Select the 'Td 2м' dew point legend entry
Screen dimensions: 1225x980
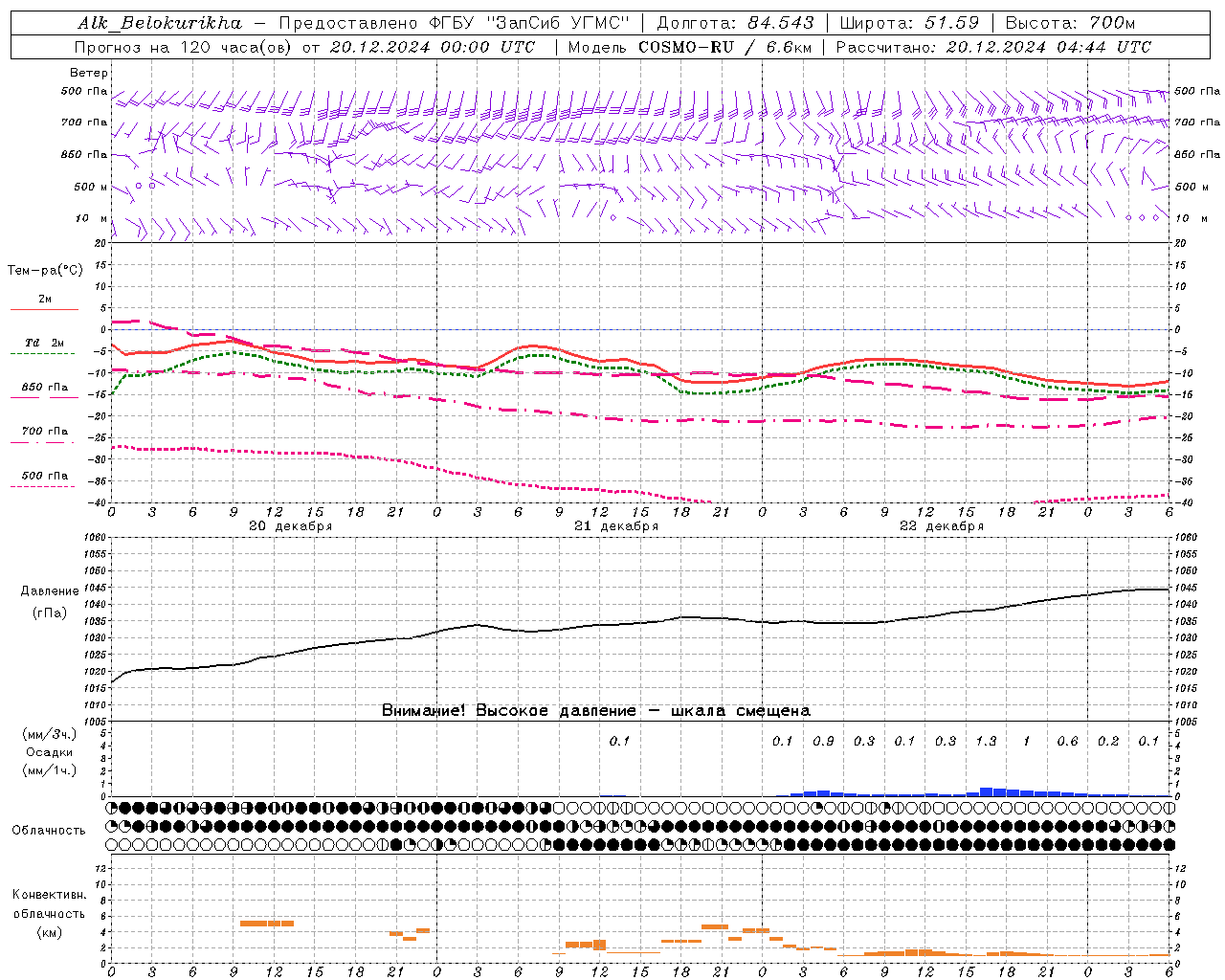[x=45, y=343]
